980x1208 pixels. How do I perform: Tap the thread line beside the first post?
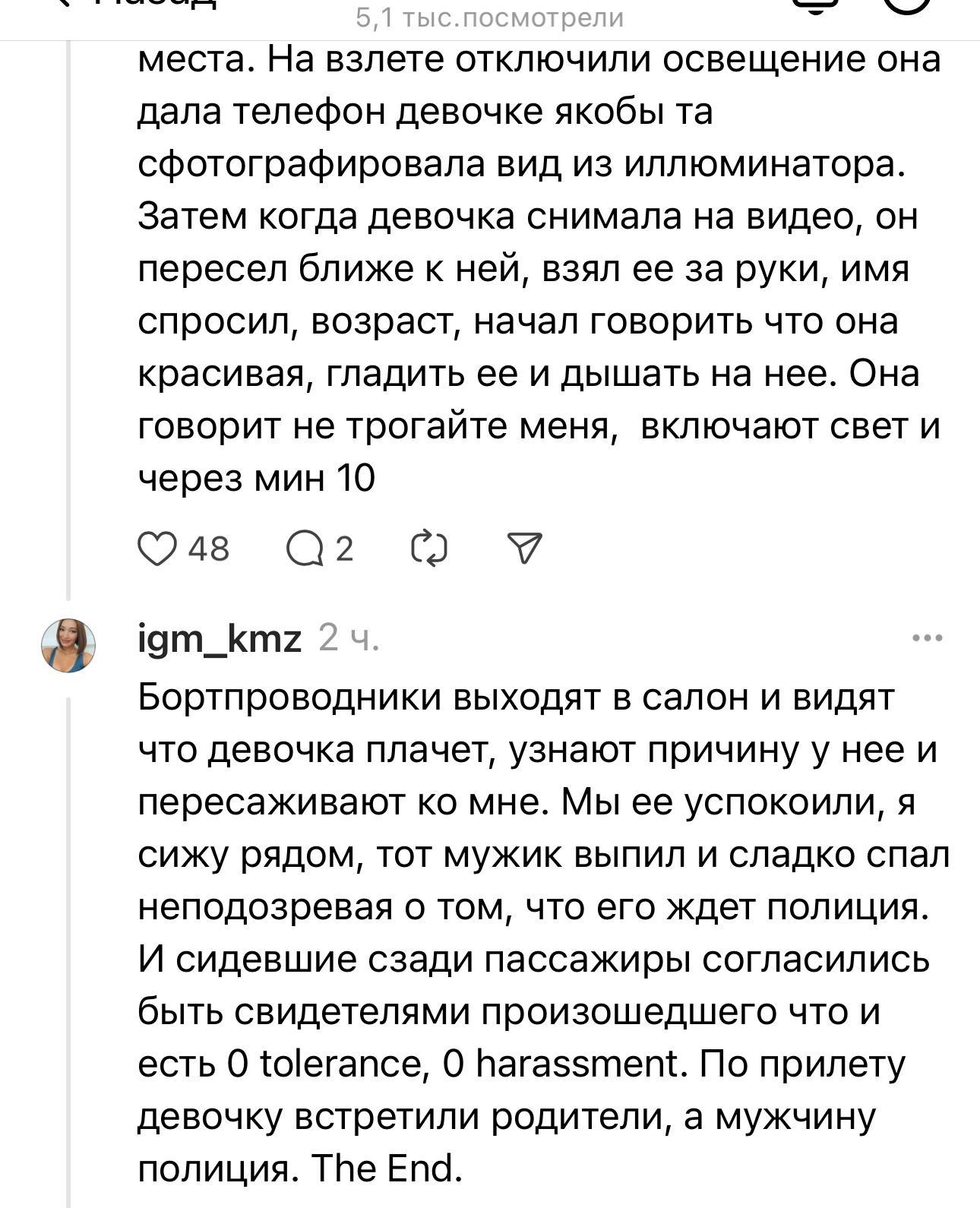tap(68, 304)
